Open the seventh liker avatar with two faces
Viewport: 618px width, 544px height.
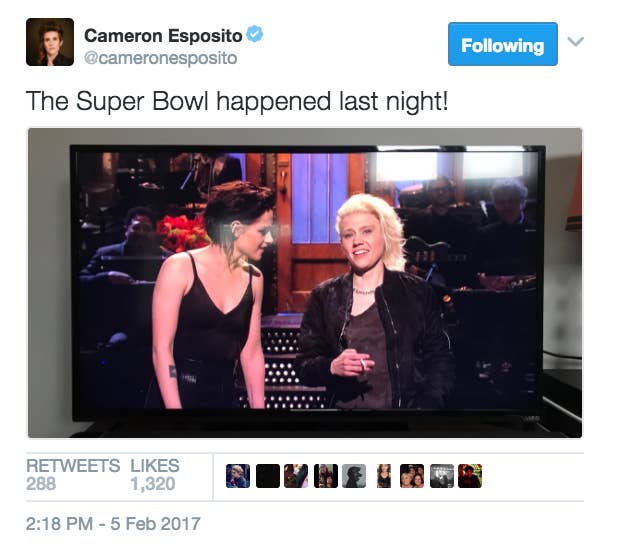tap(412, 476)
